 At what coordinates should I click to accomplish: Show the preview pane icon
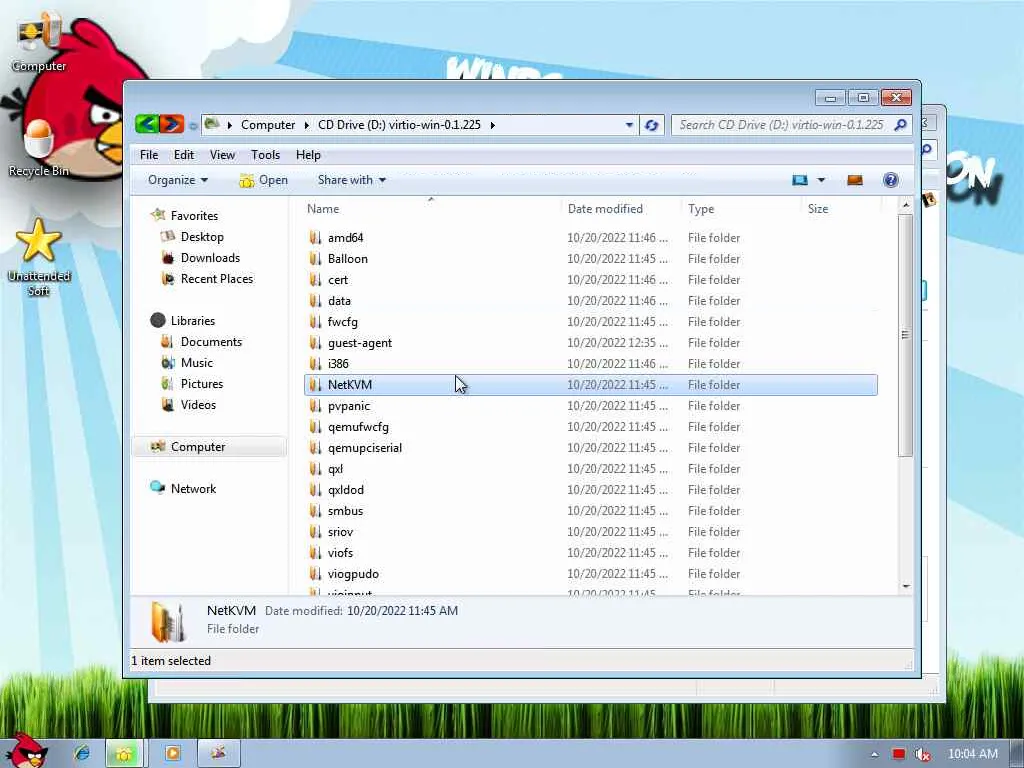855,180
